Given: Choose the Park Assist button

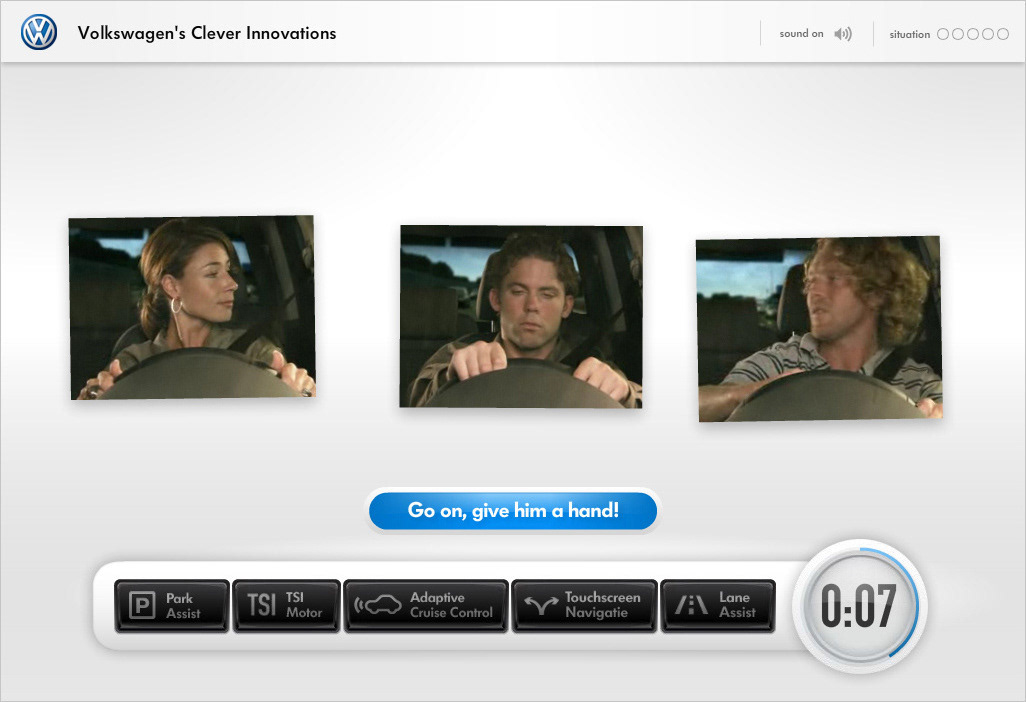Looking at the screenshot, I should click(x=171, y=606).
